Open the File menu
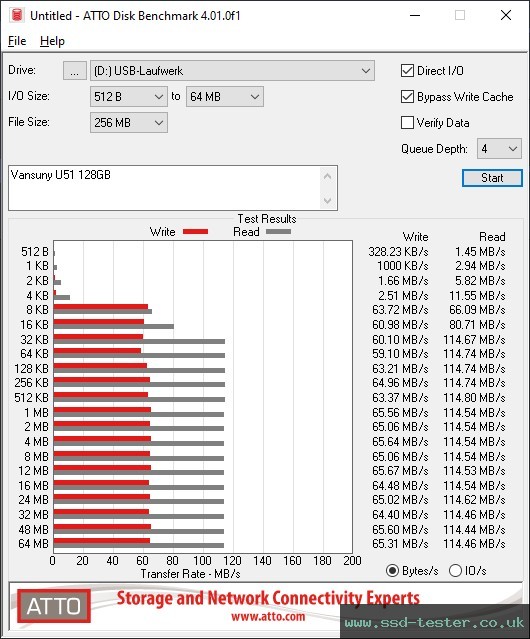Screen dimensions: 530x639 click(17, 41)
